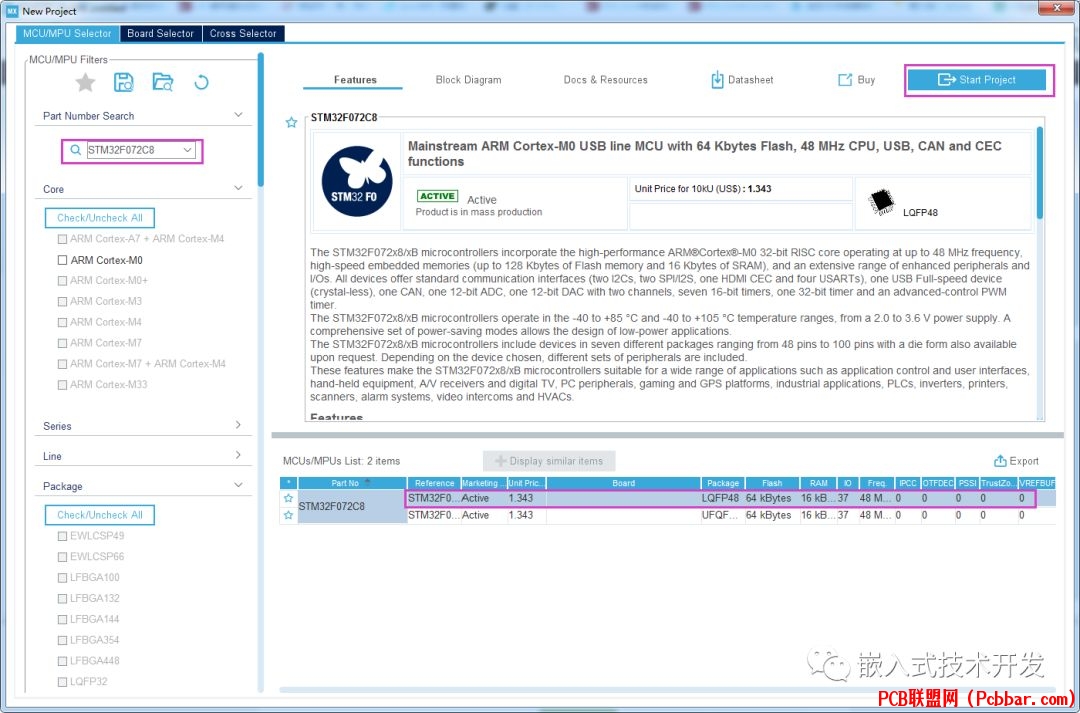Collapse the Part Number Search section
The width and height of the screenshot is (1080, 713).
tap(238, 115)
